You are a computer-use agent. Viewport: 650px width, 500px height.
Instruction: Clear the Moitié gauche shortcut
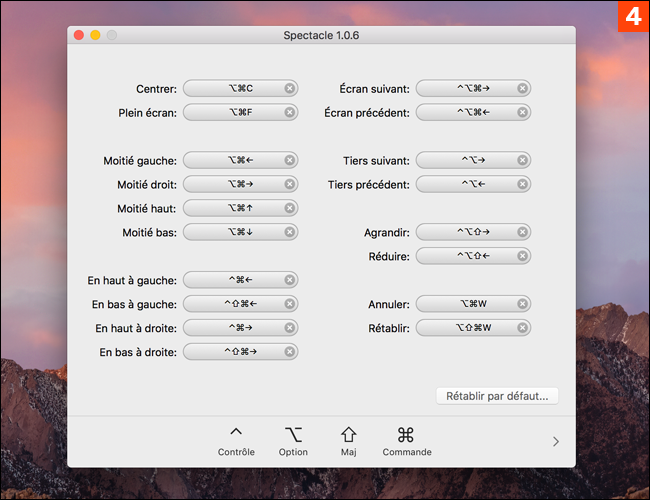point(290,160)
